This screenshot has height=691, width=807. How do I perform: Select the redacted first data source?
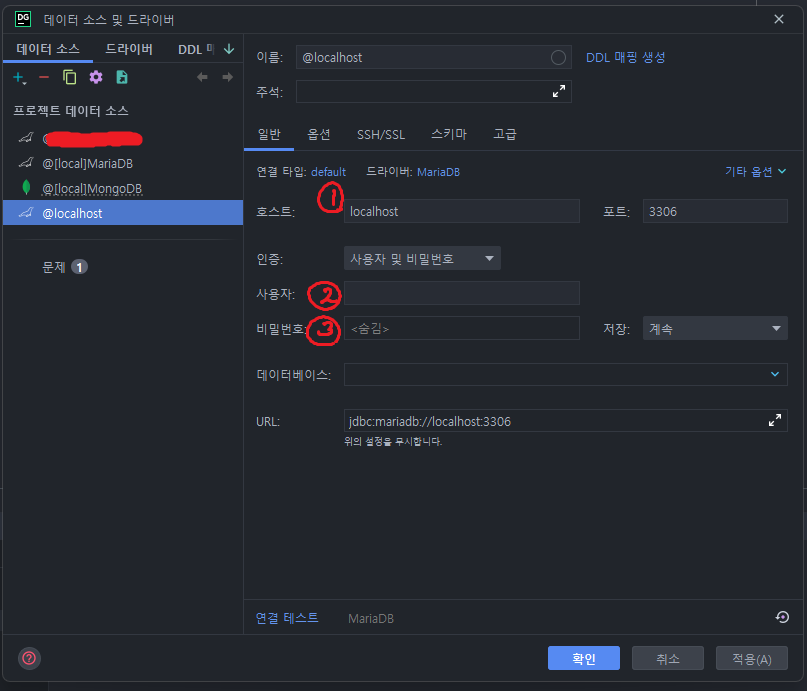coord(122,138)
